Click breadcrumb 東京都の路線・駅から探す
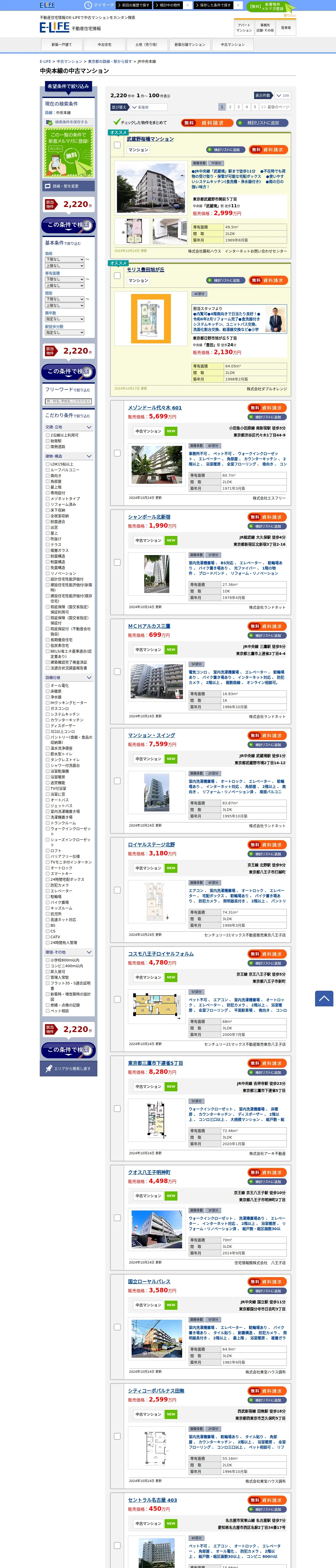Screen dimensions: 336x1568 (x=110, y=61)
